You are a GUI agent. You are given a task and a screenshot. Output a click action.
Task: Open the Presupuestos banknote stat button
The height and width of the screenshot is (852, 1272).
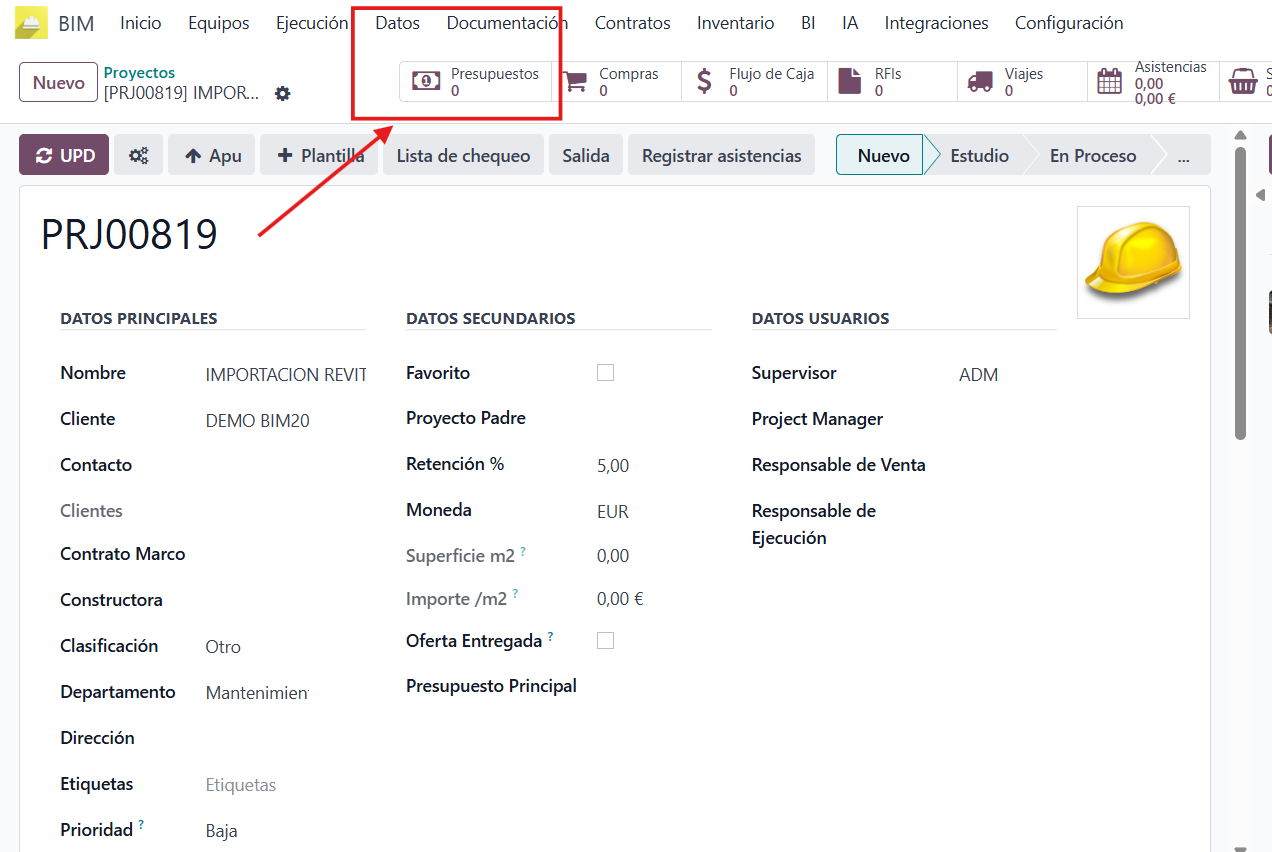(x=426, y=82)
